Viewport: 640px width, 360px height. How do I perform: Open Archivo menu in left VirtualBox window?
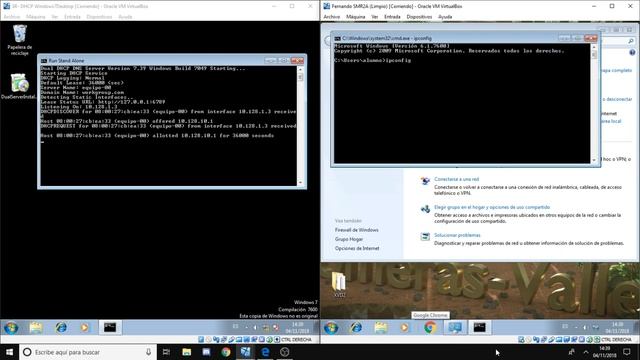click(x=11, y=17)
